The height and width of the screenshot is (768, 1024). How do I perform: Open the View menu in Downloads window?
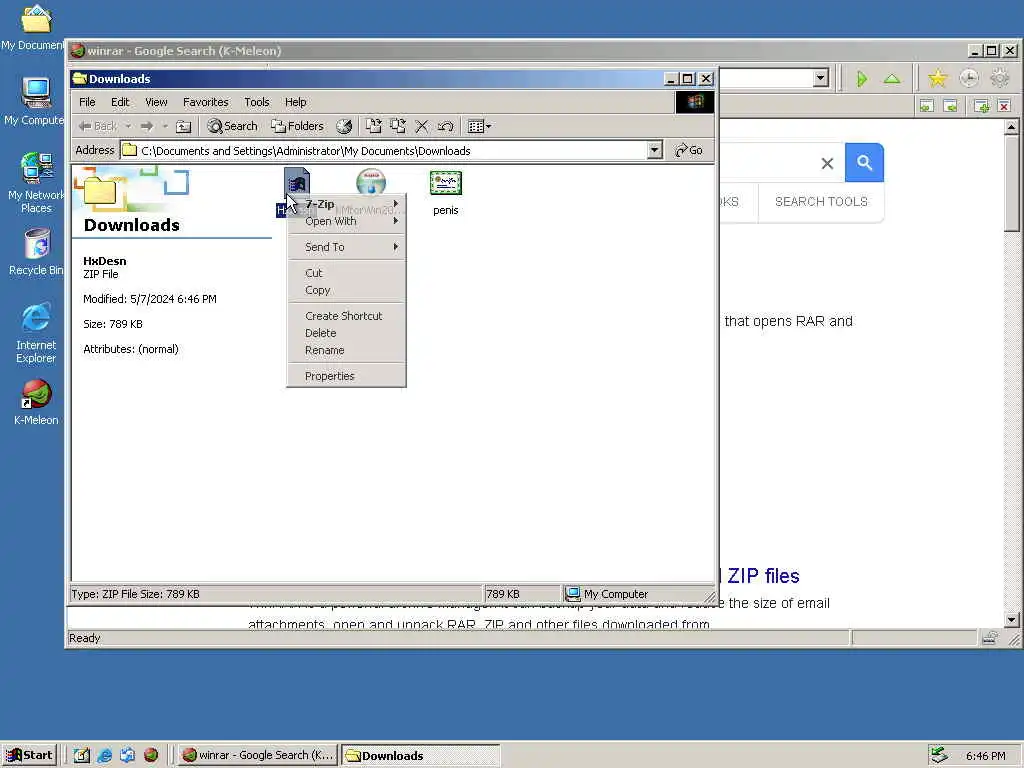point(156,102)
